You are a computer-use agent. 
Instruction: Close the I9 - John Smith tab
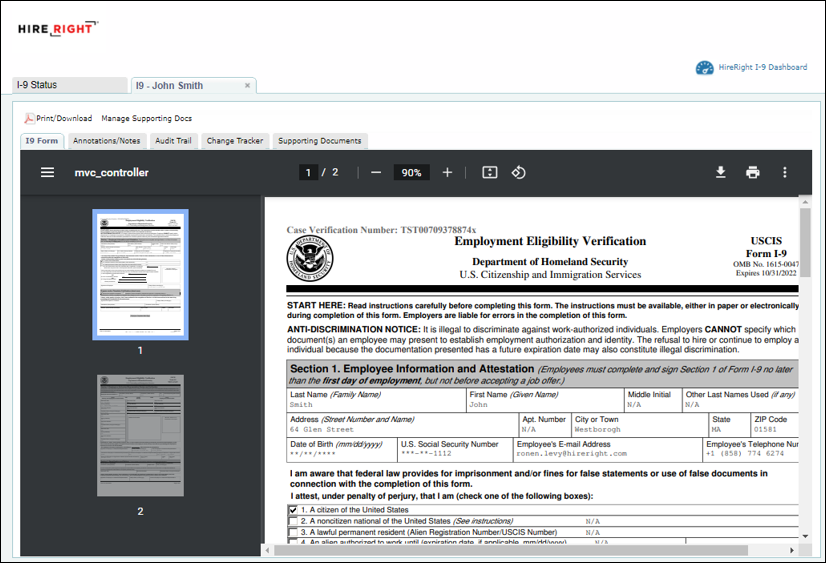pos(246,86)
